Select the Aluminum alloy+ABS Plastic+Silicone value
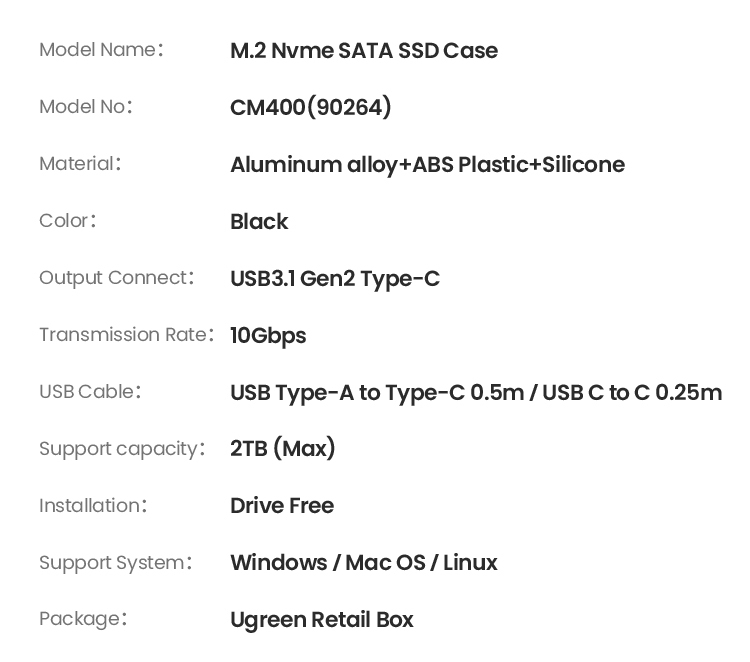 pyautogui.click(x=427, y=165)
